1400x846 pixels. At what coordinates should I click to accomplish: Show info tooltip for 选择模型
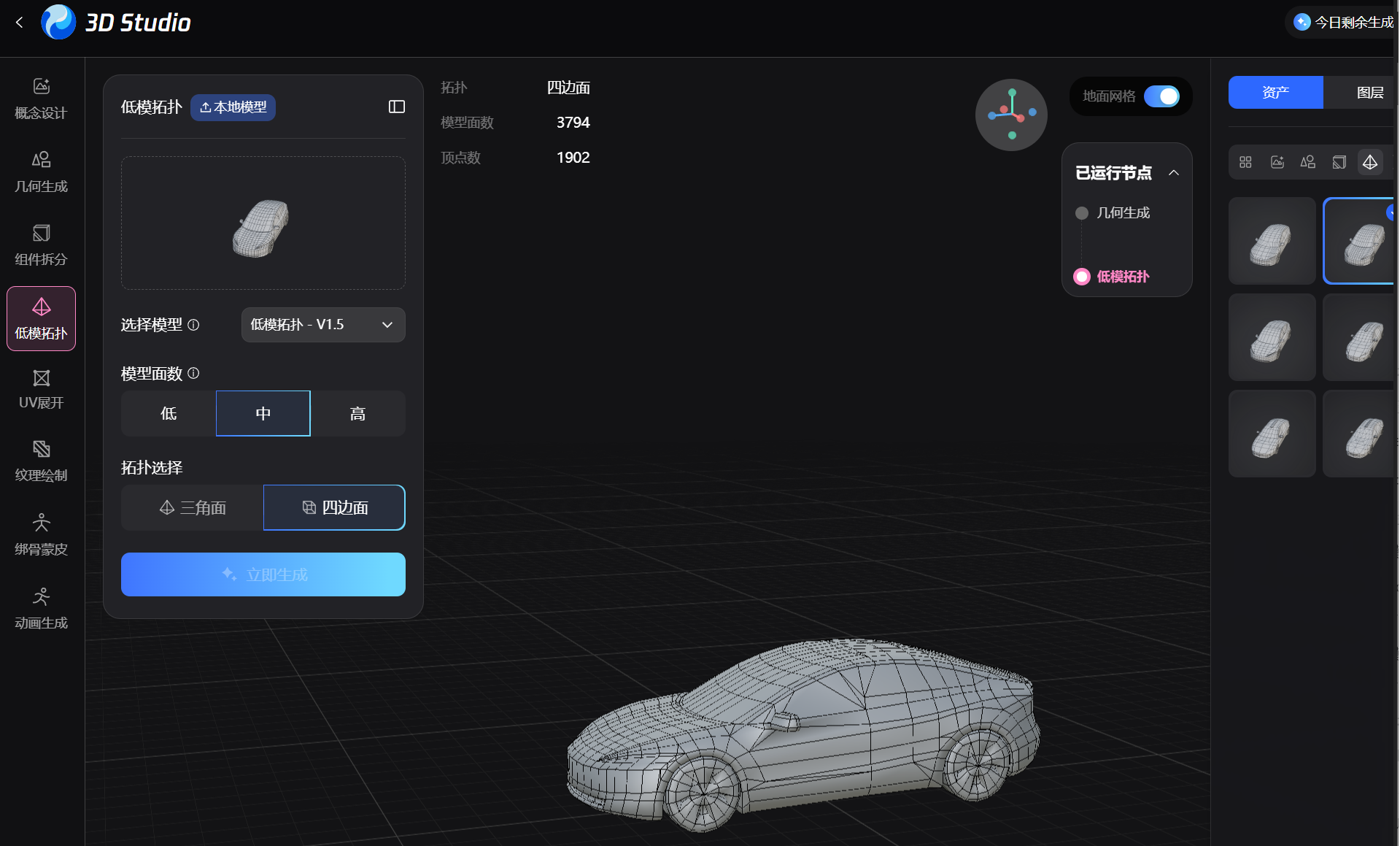[193, 325]
